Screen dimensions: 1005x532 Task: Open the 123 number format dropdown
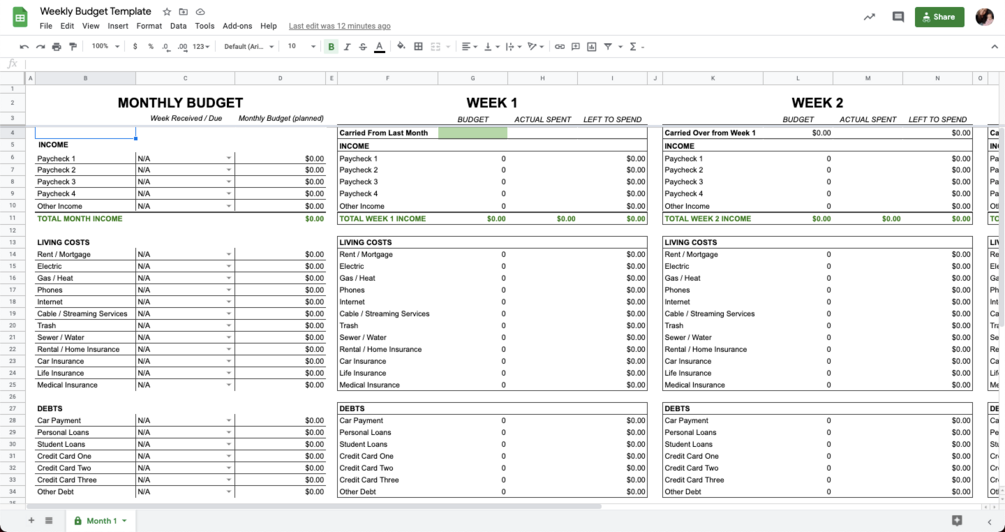[201, 47]
